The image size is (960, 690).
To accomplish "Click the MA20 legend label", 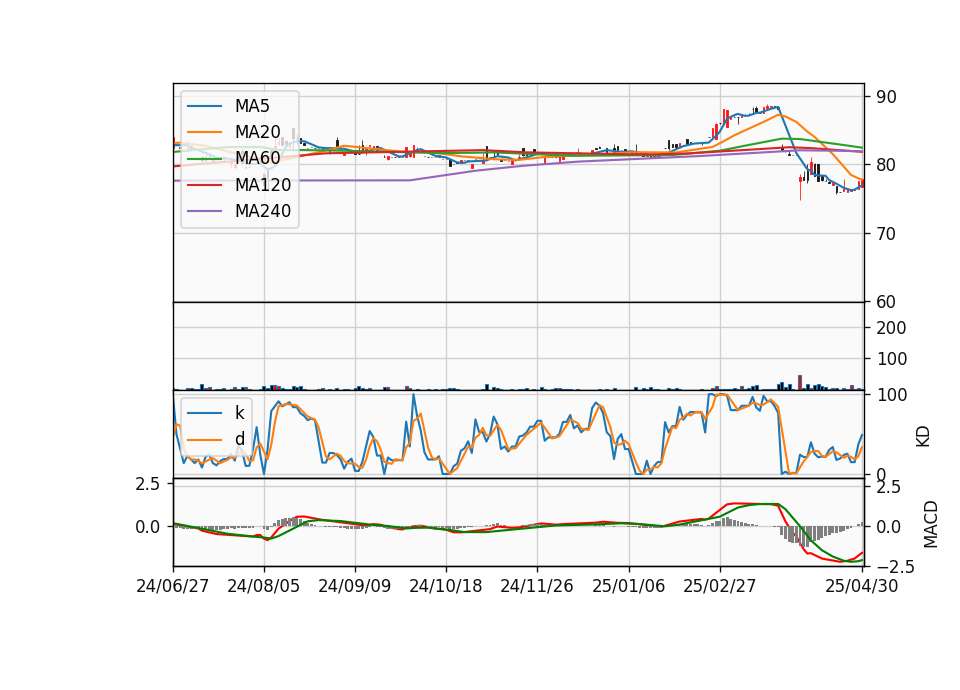I will click(257, 132).
